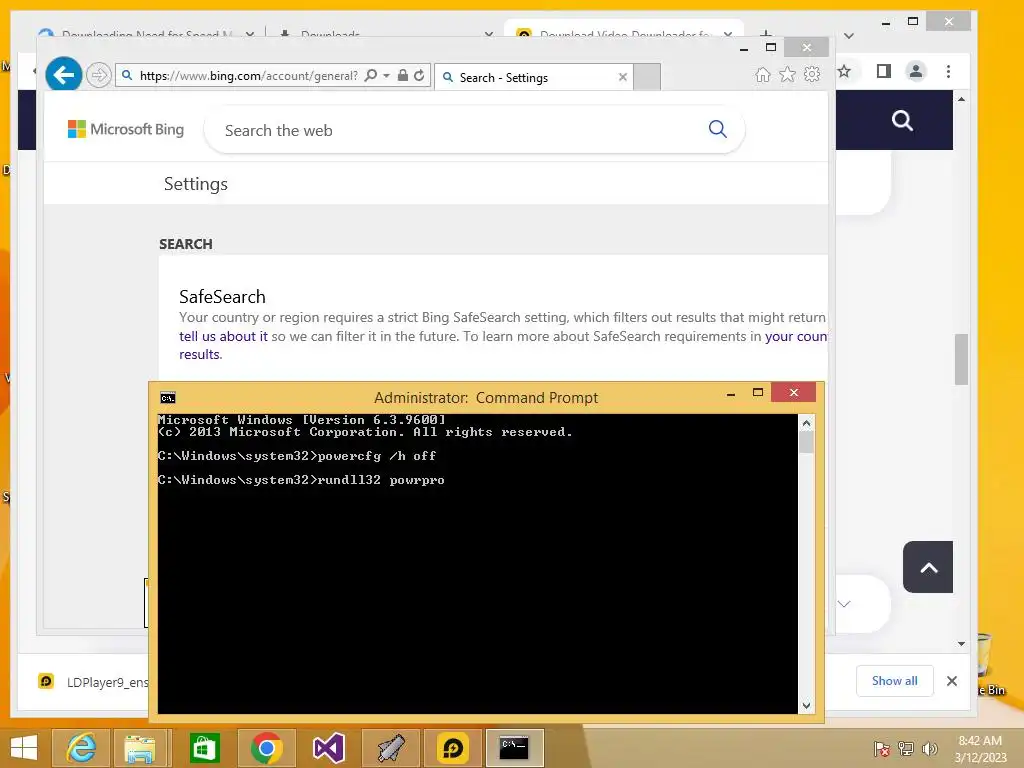Image resolution: width=1024 pixels, height=768 pixels.
Task: Focus the Search the web box
Action: point(457,130)
